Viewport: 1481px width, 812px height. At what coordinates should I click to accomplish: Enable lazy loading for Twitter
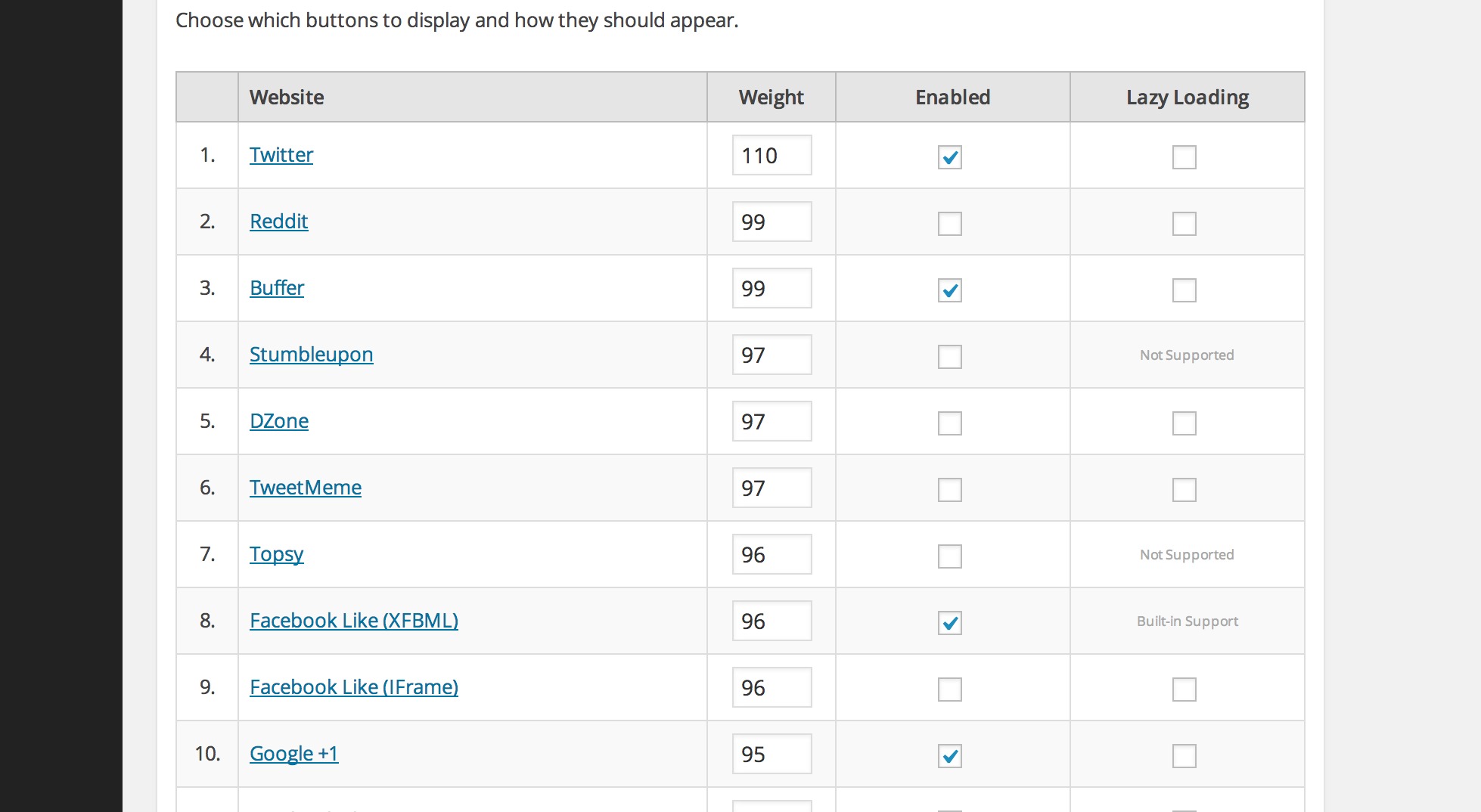[x=1184, y=157]
